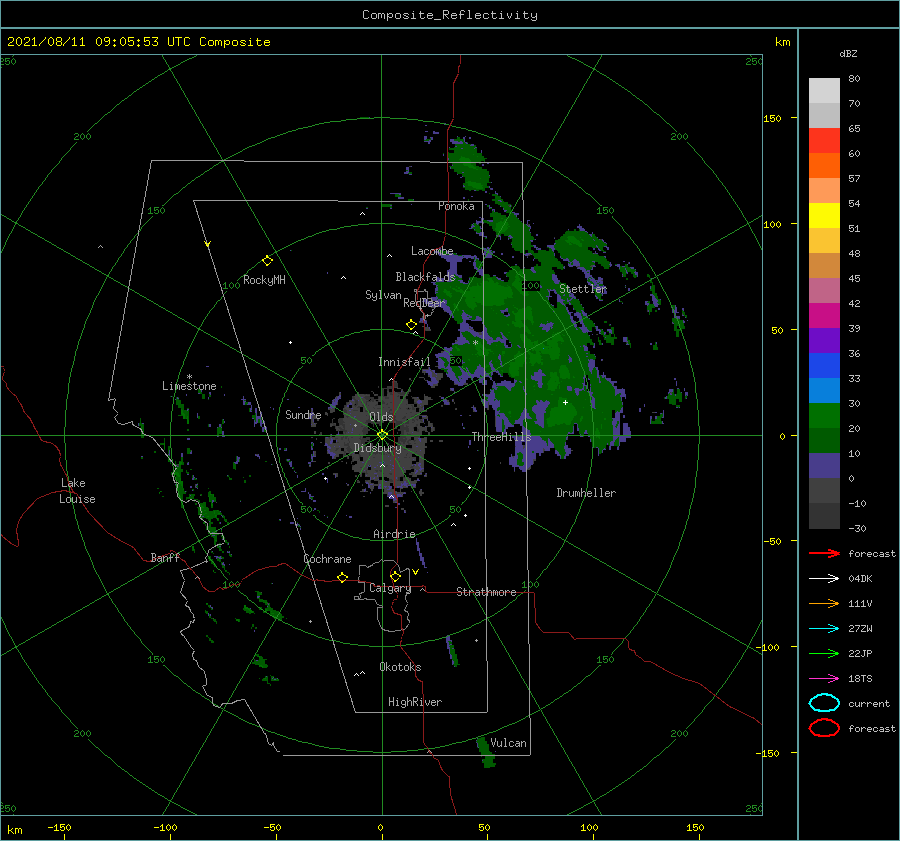Viewport: 900px width, 841px height.
Task: Select the orange 111V arrow icon
Action: tap(824, 603)
